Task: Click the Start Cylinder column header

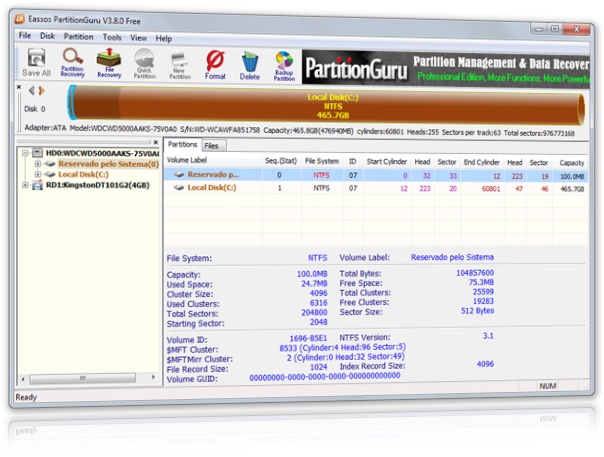Action: [387, 162]
